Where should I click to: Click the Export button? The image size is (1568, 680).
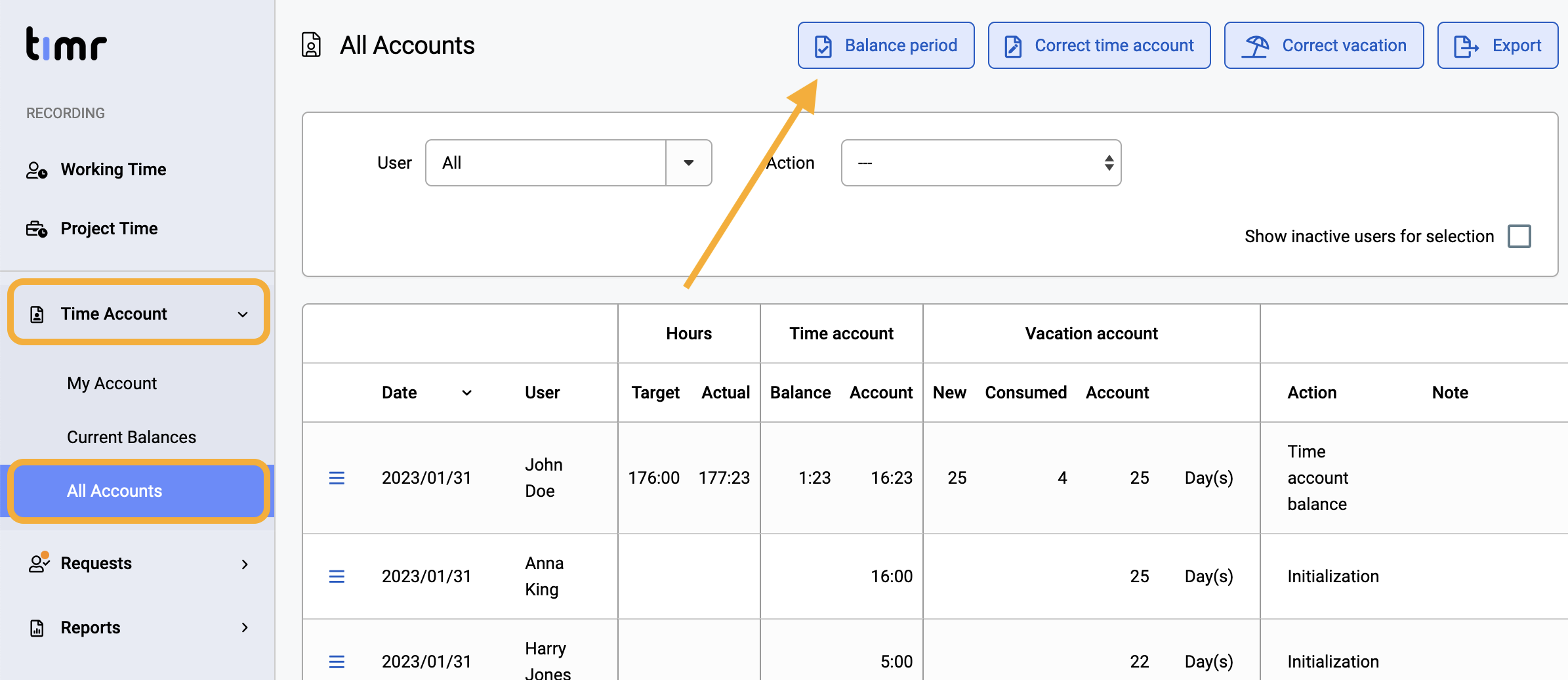pos(1497,45)
